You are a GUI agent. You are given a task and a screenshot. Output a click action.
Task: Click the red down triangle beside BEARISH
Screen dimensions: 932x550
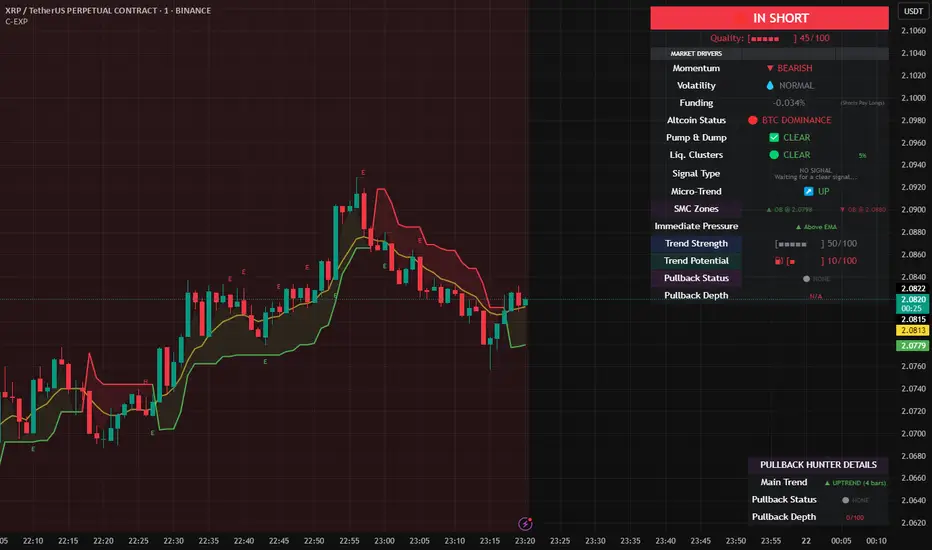tap(770, 68)
